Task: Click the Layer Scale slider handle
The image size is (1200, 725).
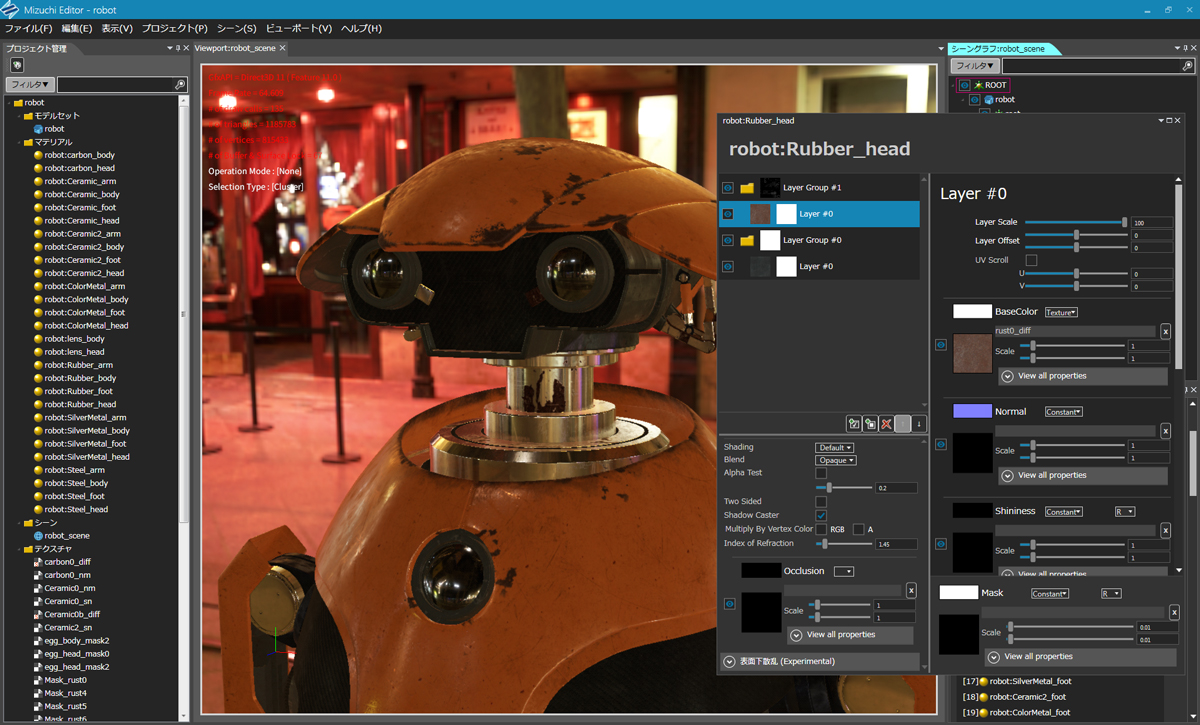Action: pos(1124,222)
